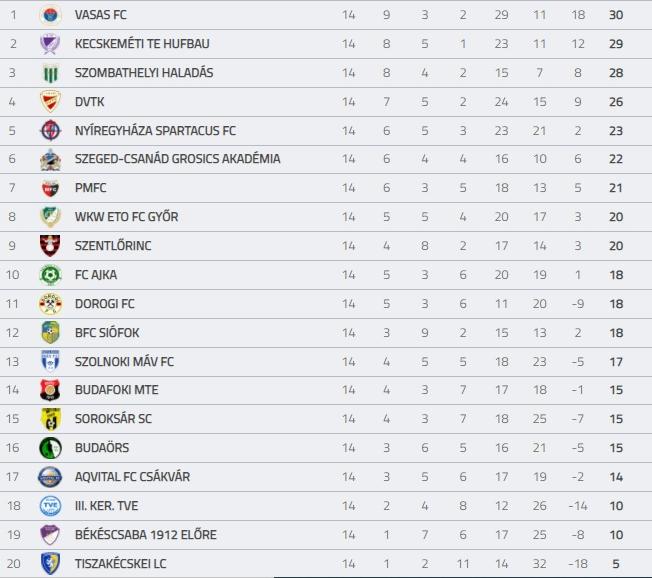The image size is (652, 578).
Task: Select the Aqvital FC Csákvár name
Action: pyautogui.click(x=132, y=477)
